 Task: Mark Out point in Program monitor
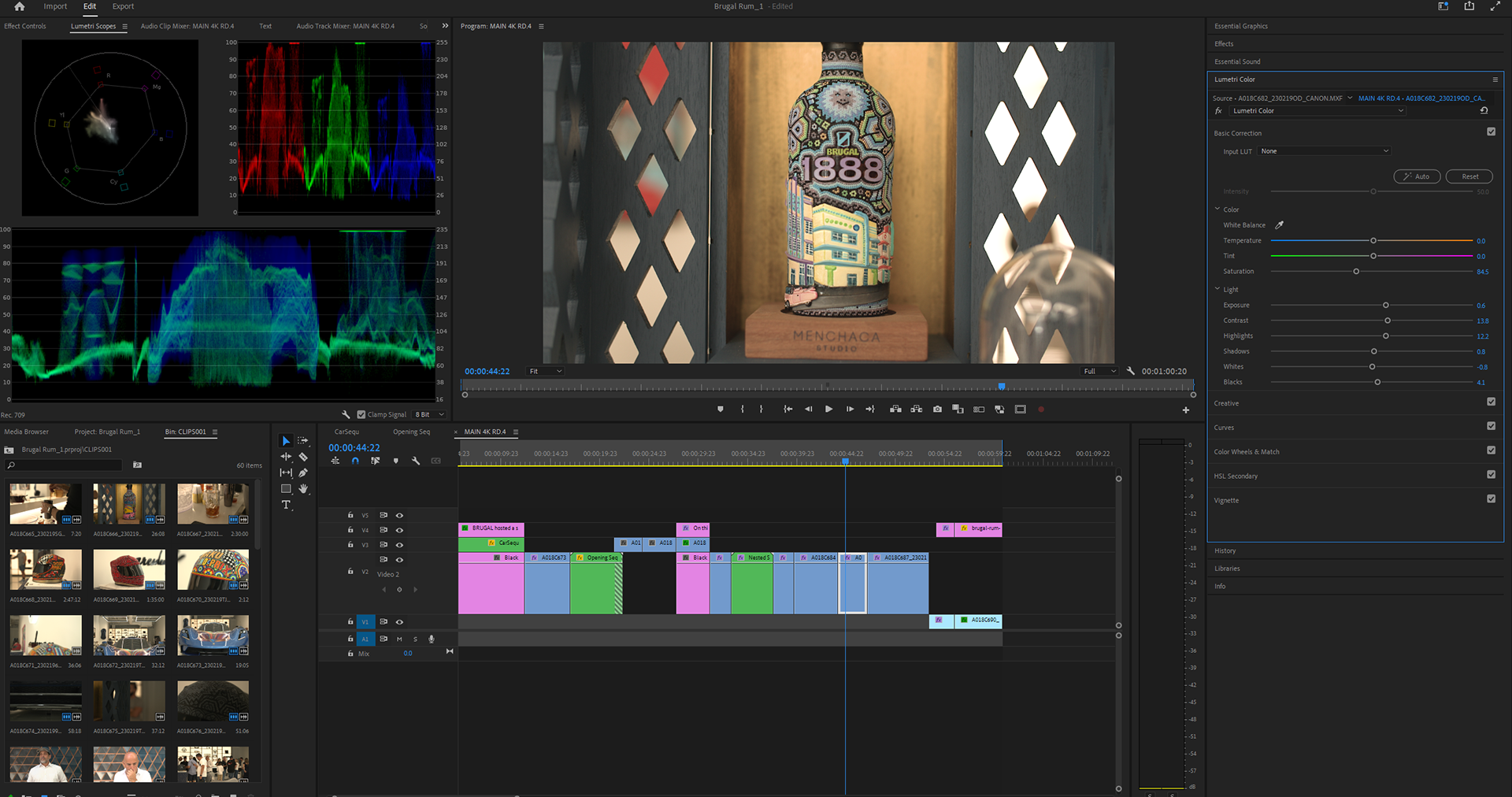761,410
